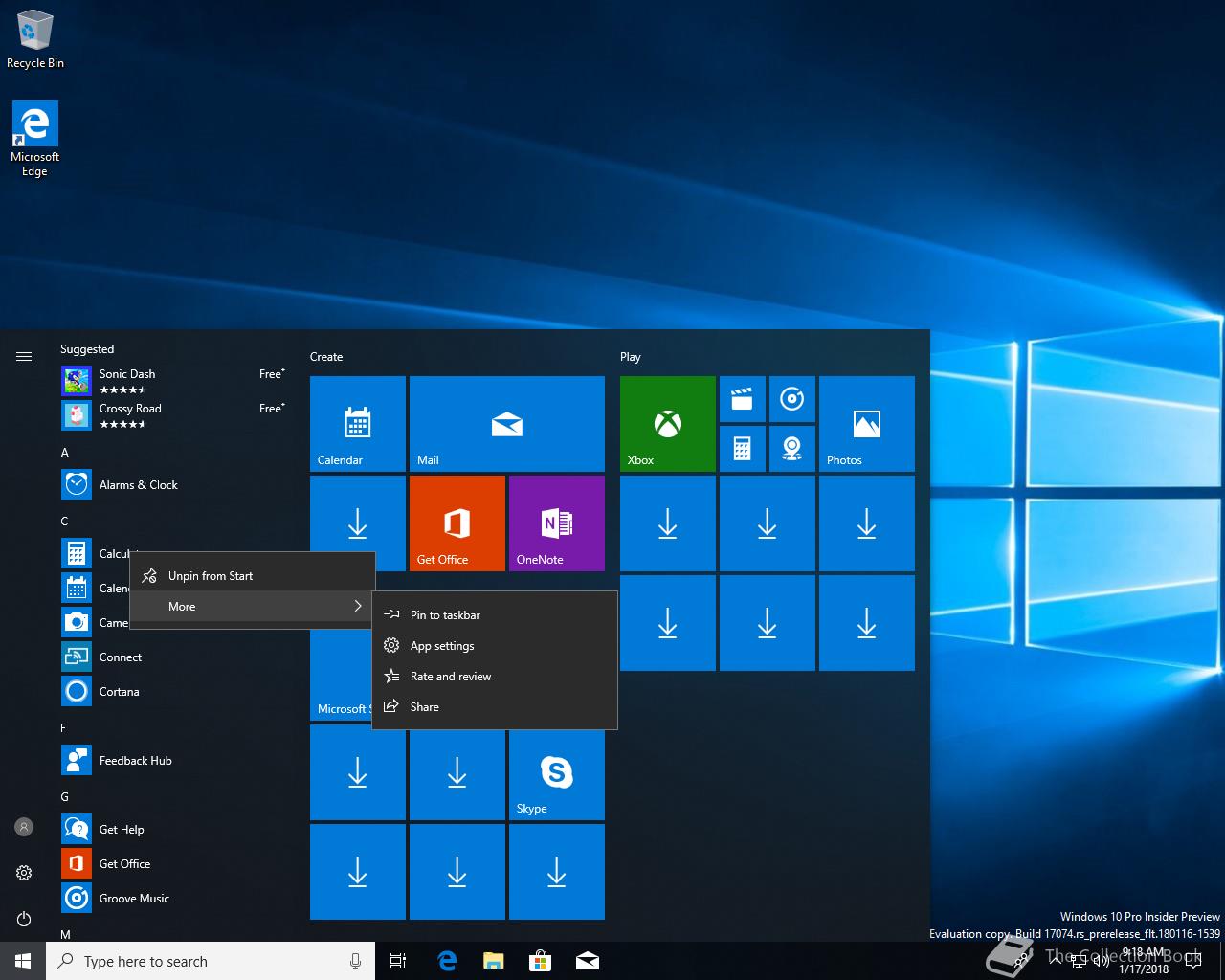The height and width of the screenshot is (980, 1225).
Task: Click the Create group header
Action: [326, 357]
